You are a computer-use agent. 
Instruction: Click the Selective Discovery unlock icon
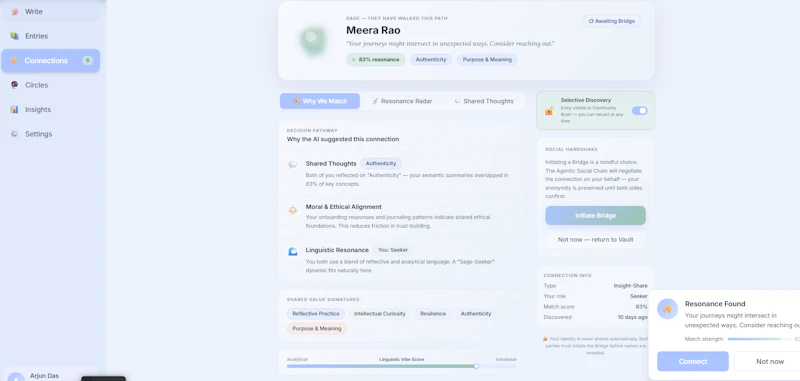[549, 111]
